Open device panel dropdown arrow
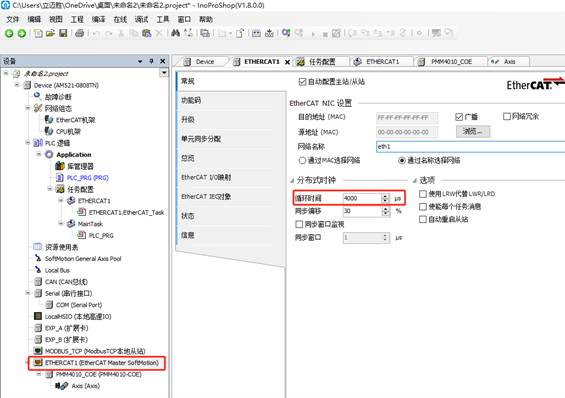Screen dimensions: 565x398 (140, 62)
